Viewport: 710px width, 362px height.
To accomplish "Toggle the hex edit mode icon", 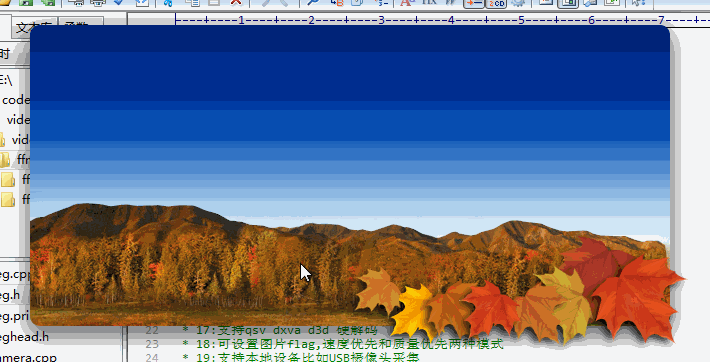I will pyautogui.click(x=429, y=2).
